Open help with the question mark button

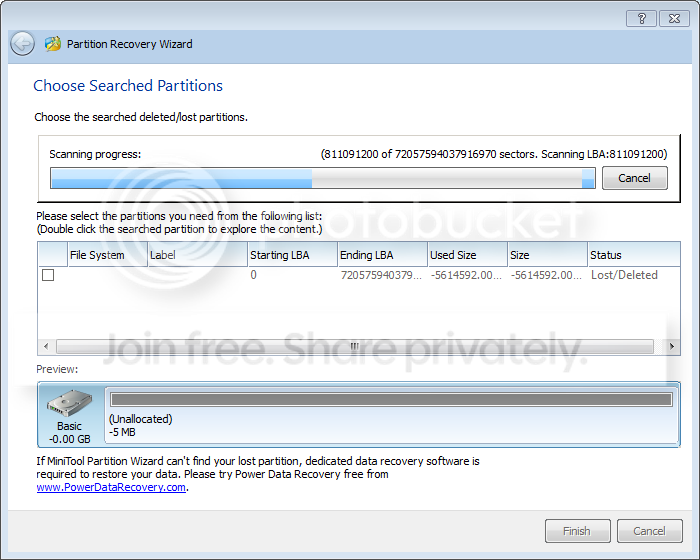point(642,19)
